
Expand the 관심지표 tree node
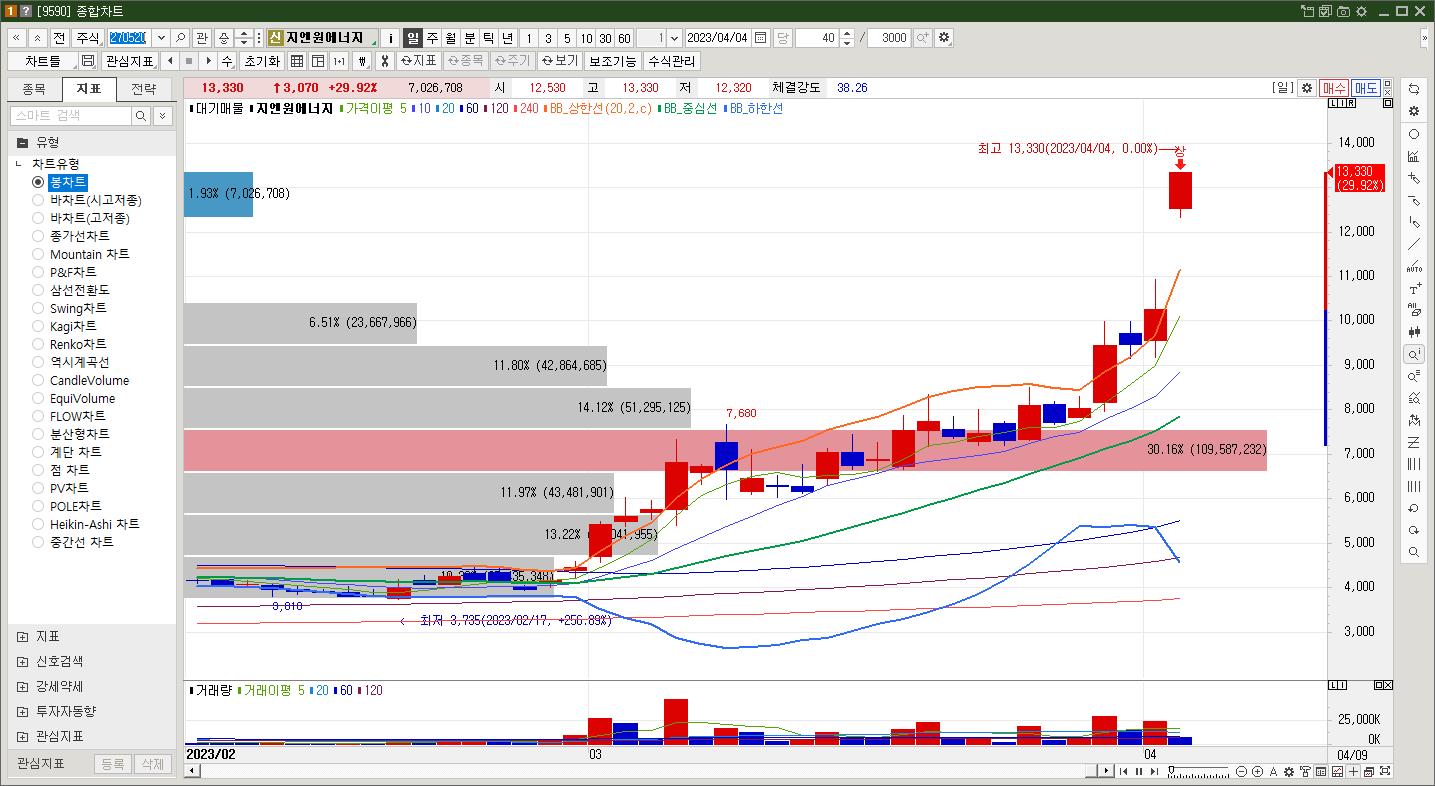tap(23, 736)
